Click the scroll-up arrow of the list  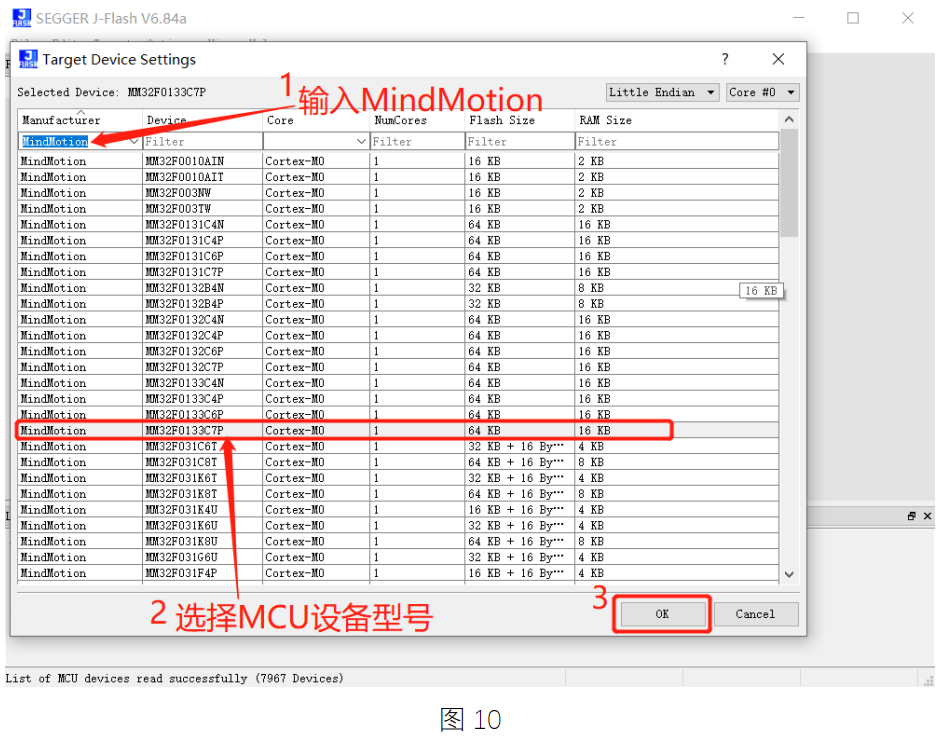pos(789,119)
